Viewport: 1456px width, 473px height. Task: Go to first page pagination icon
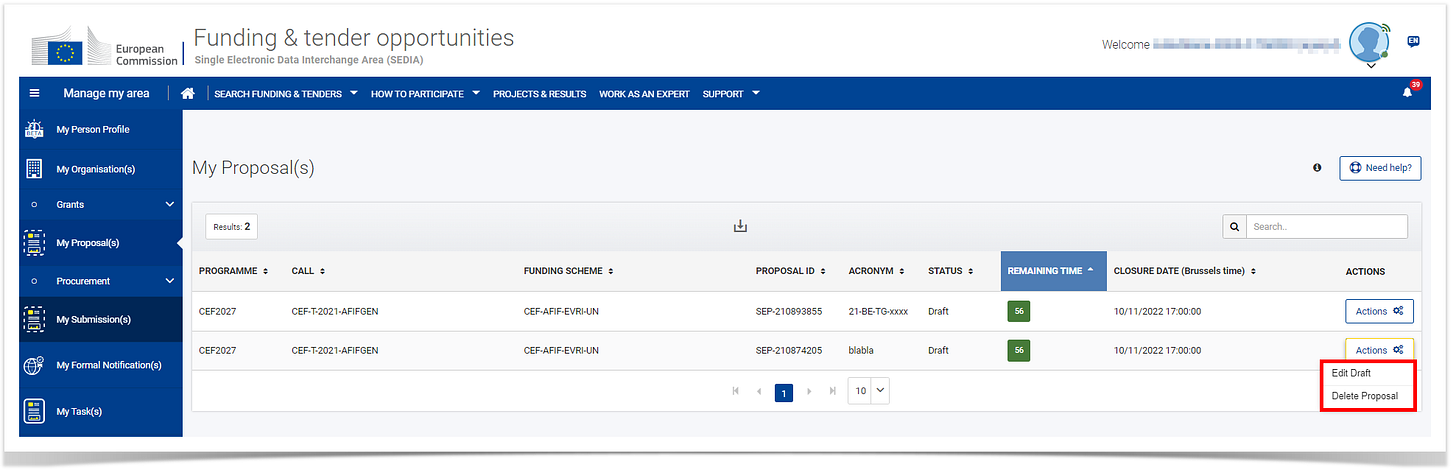pyautogui.click(x=736, y=391)
